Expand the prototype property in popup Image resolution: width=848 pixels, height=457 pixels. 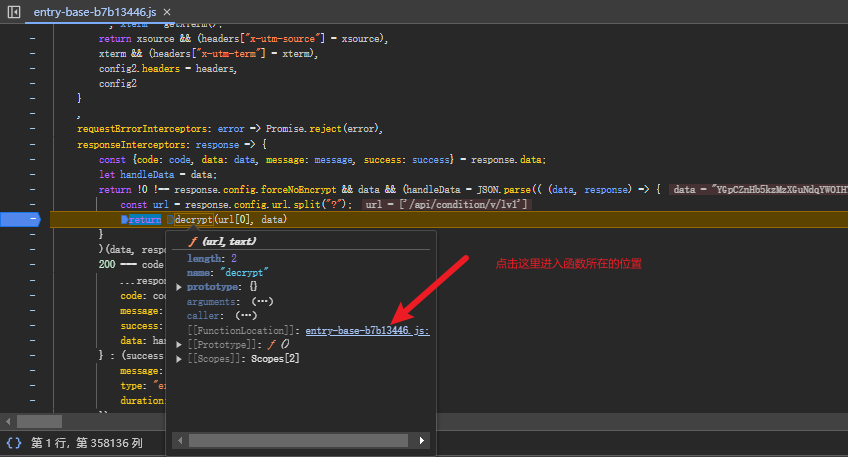tap(179, 287)
